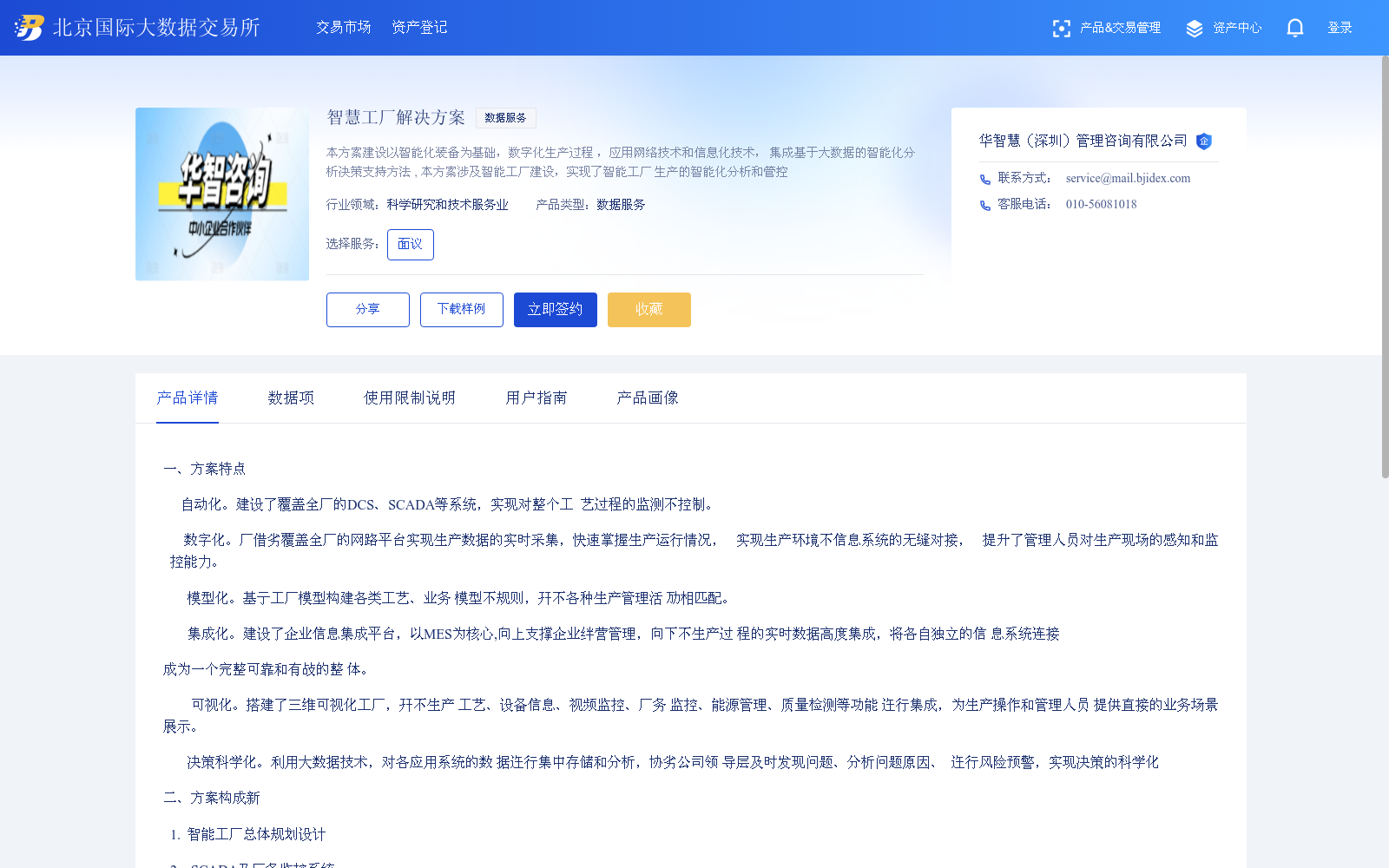
Task: Click the 北京国际大数据交易所 site title
Action: (x=157, y=28)
